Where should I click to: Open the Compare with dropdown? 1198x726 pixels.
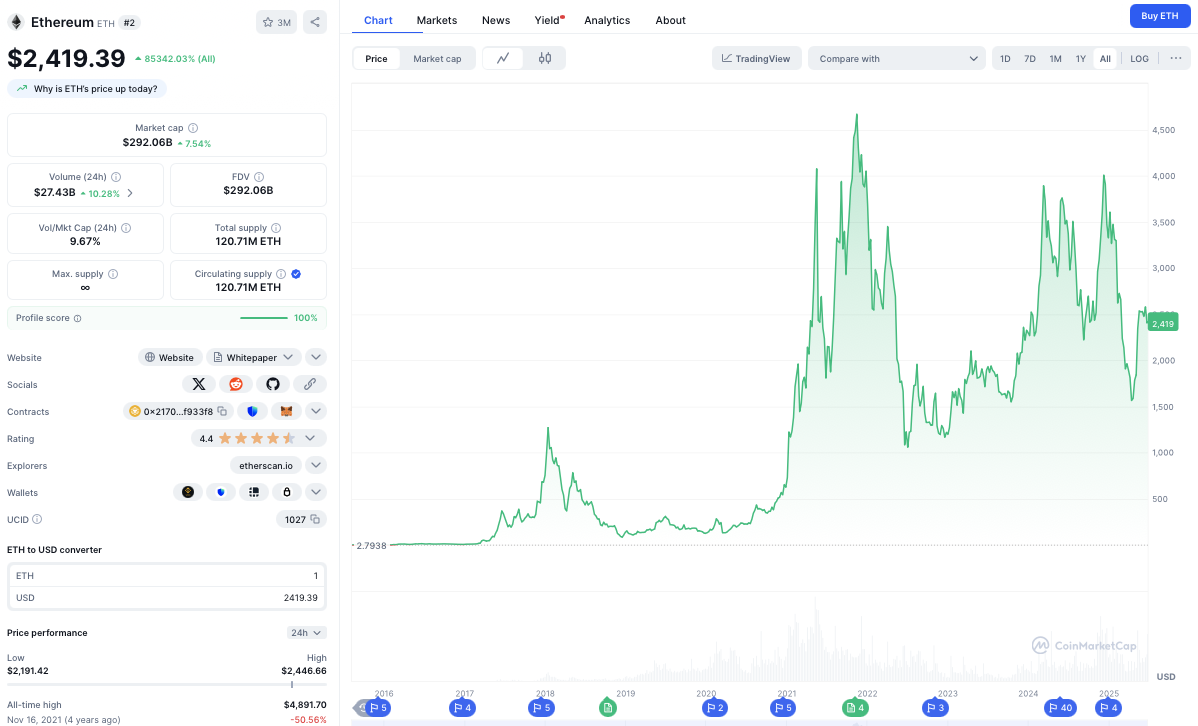(x=896, y=59)
